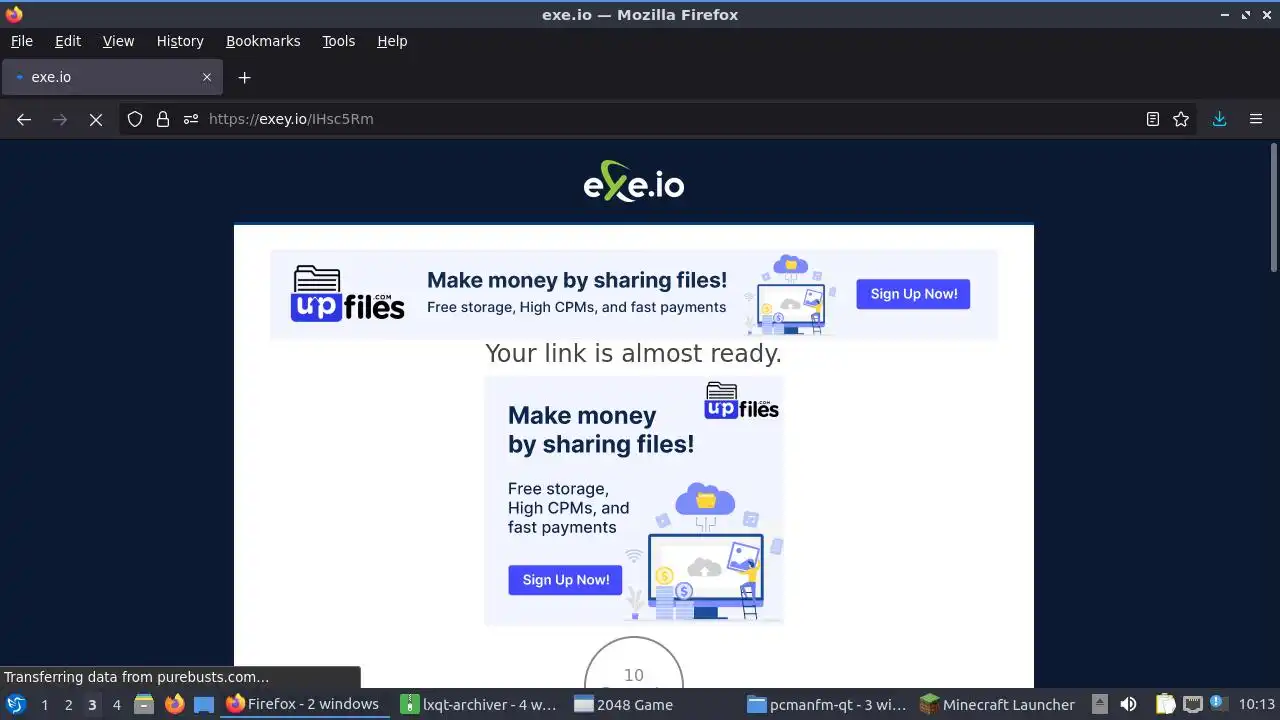Click the exe.io logo

point(634,182)
